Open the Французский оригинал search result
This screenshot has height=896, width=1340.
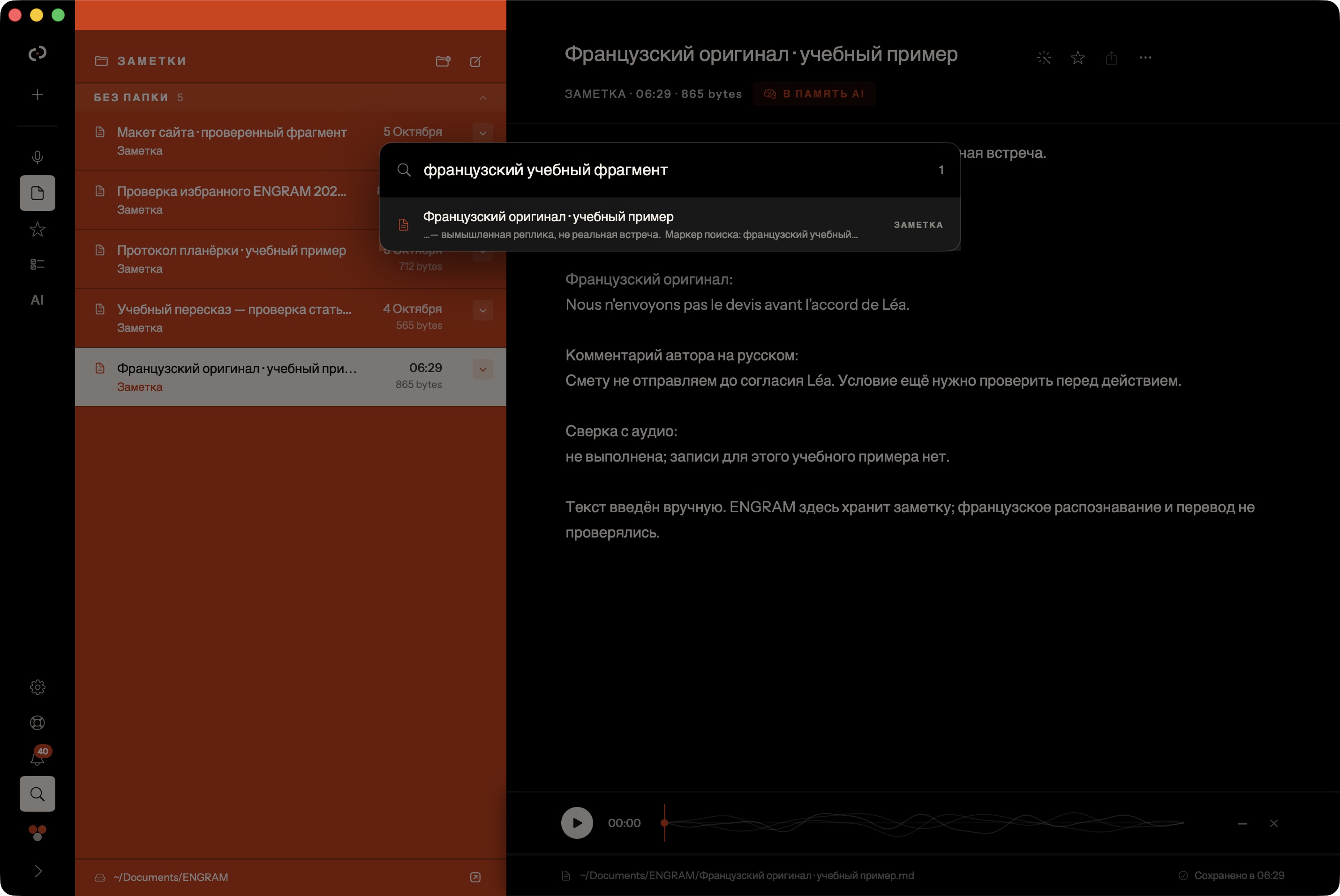tap(670, 224)
